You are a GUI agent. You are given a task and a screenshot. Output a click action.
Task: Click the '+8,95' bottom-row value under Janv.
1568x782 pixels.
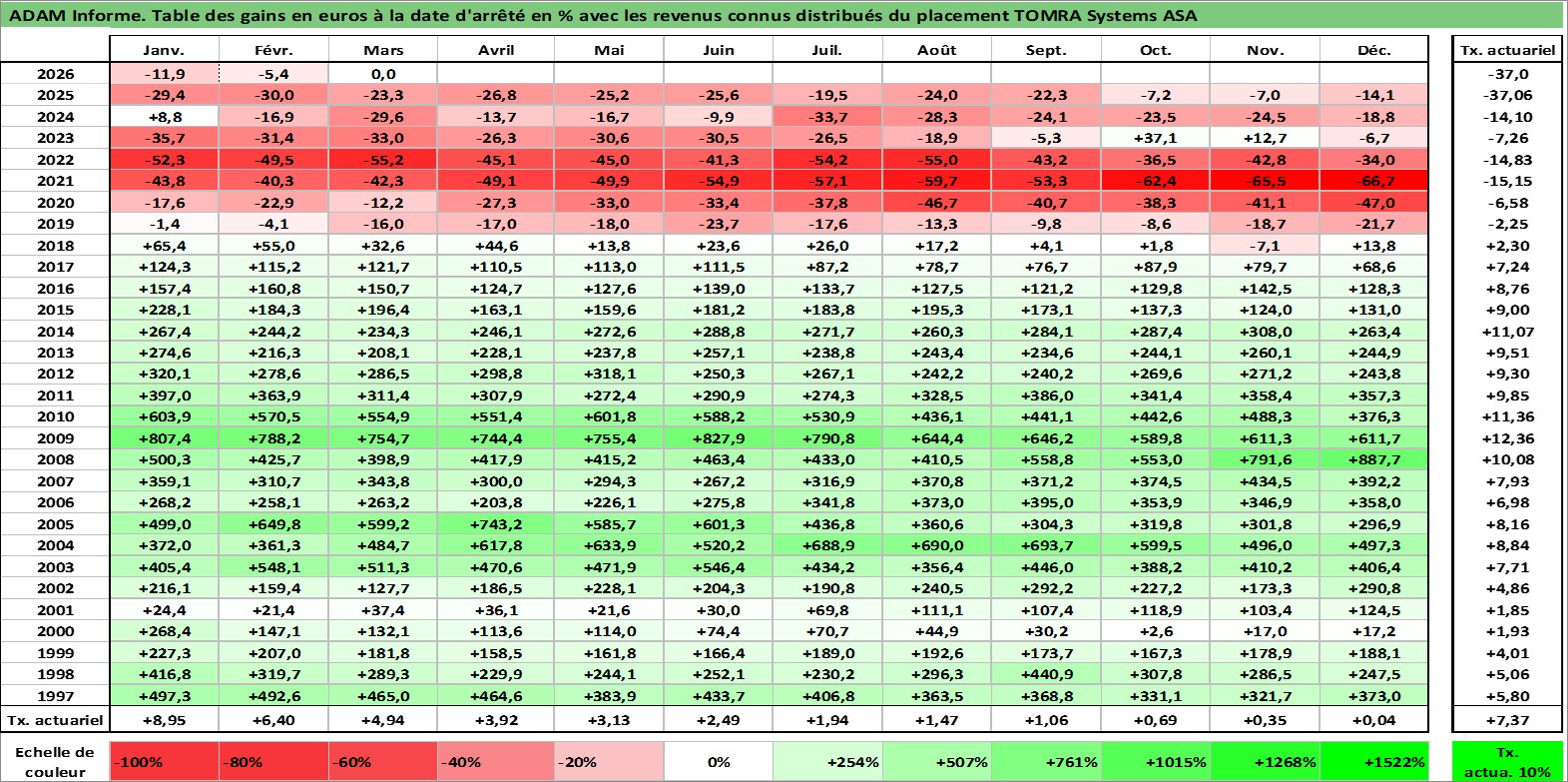[x=165, y=719]
